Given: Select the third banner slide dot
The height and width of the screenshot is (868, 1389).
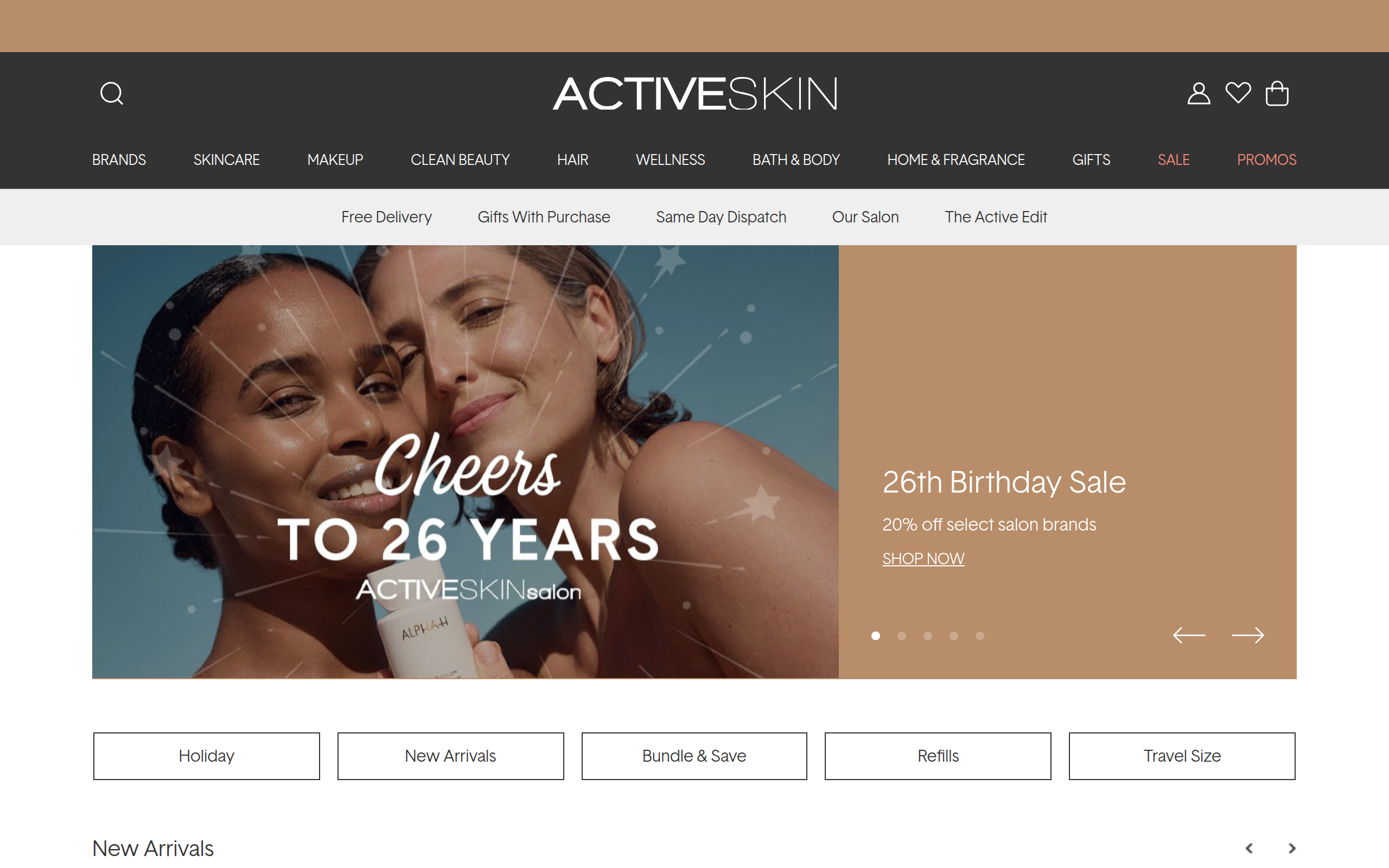Looking at the screenshot, I should 927,635.
